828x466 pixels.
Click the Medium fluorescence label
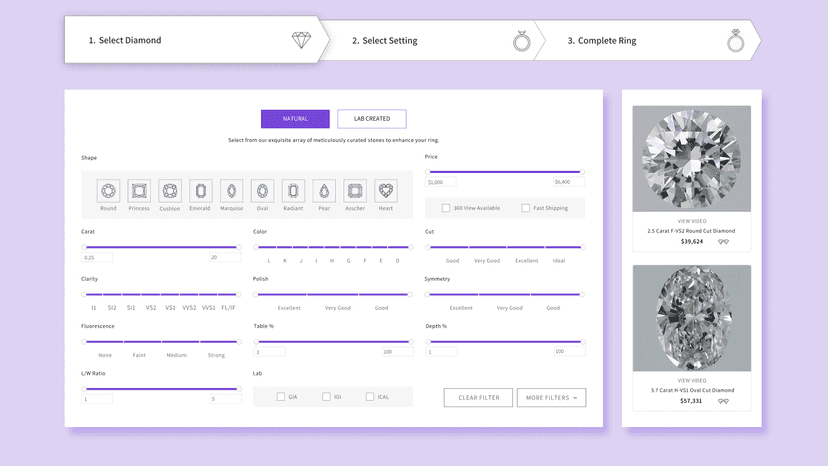[x=176, y=356]
